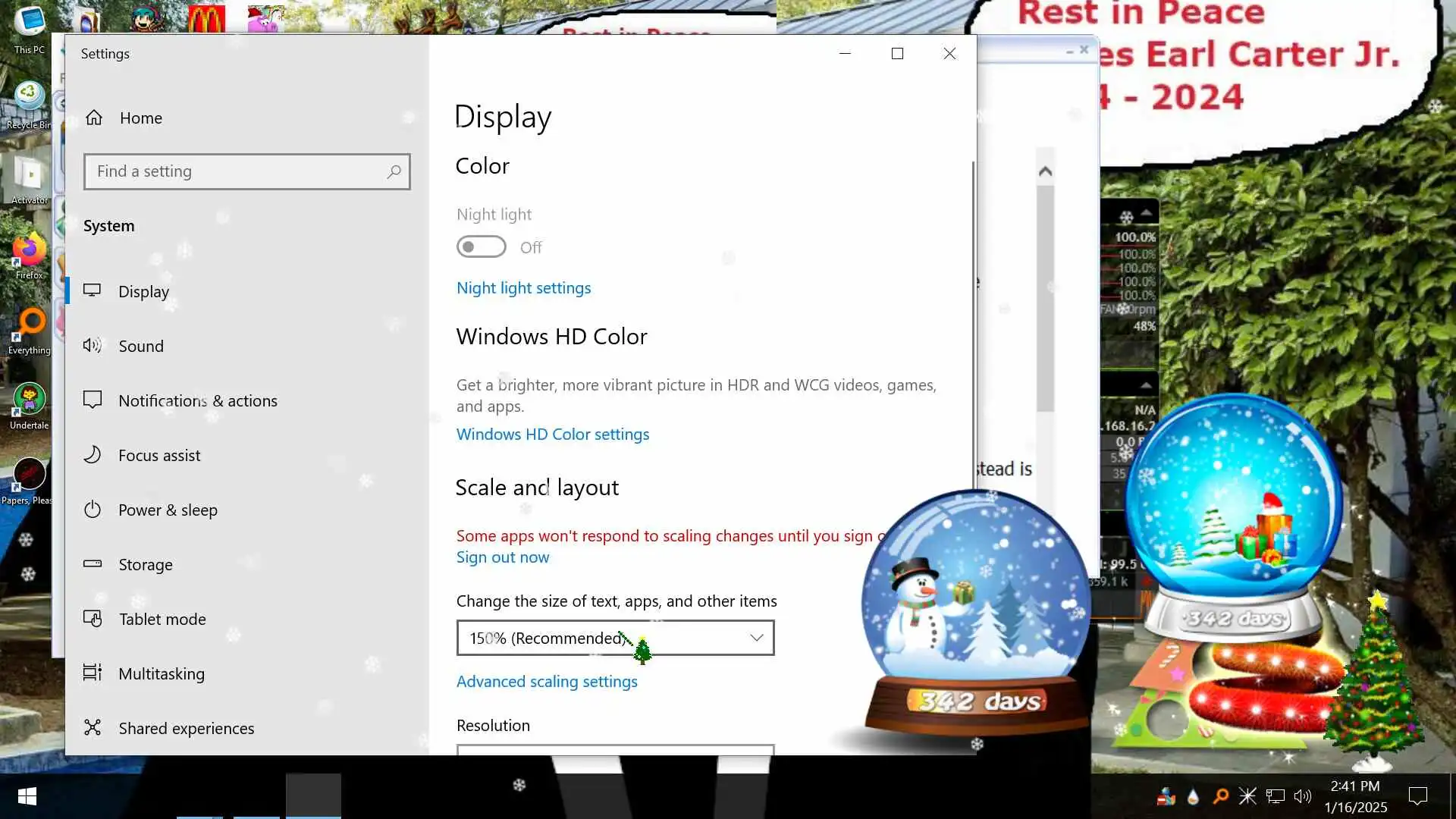Expand the 150% (Recommended) scaling dropdown
1456x819 pixels.
point(615,638)
